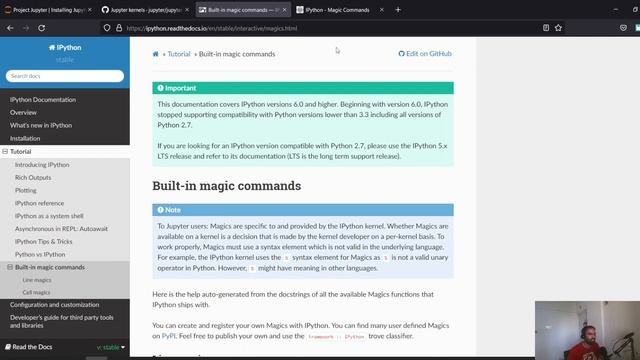The width and height of the screenshot is (640, 360).
Task: Open IPython Documentation in sidebar
Action: [x=43, y=100]
